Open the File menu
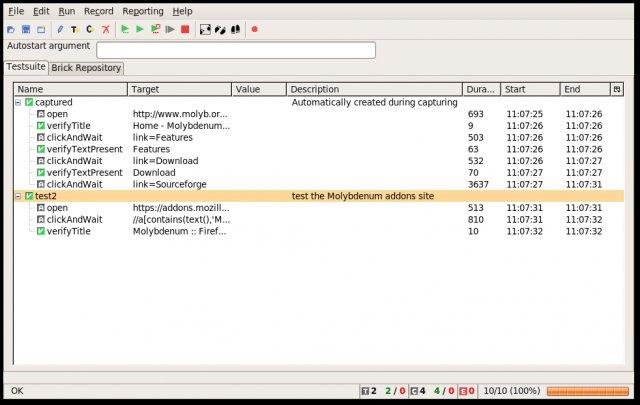Viewport: 640px width, 405px height. [x=16, y=11]
